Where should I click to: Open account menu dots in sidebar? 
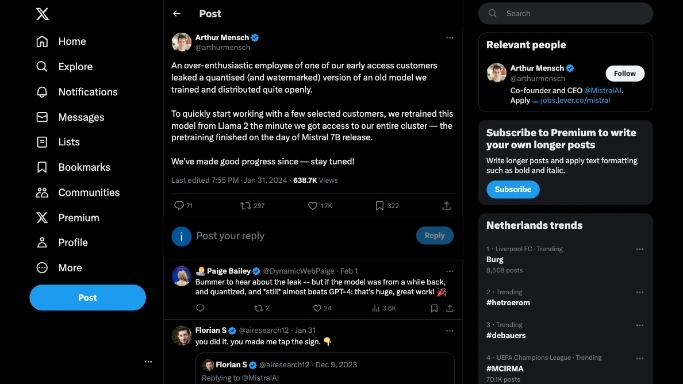click(x=148, y=362)
